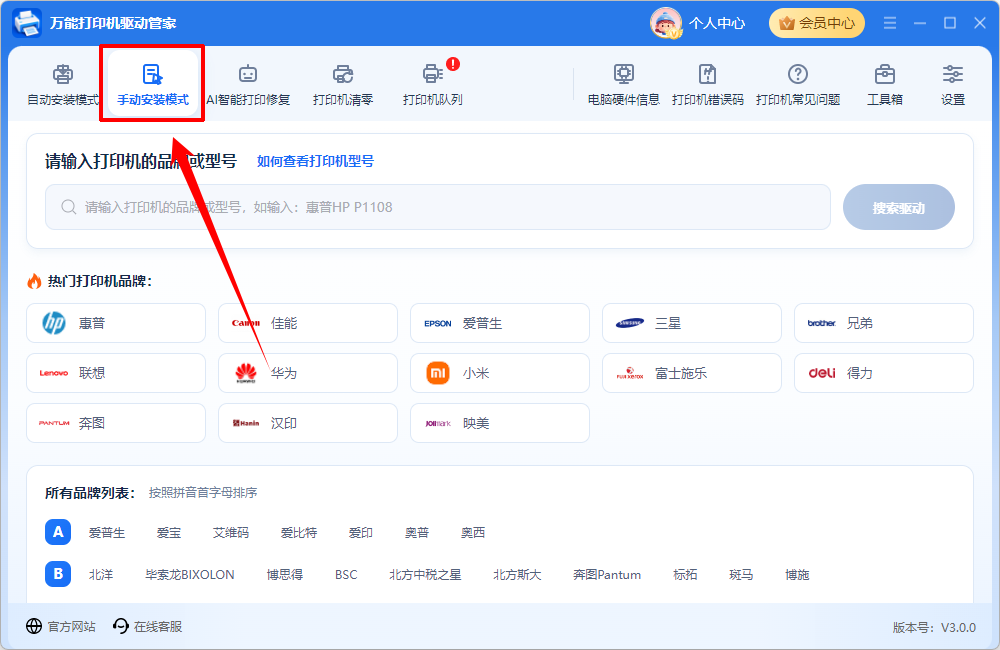The height and width of the screenshot is (650, 1000).
Task: Select the 奔图 Pantum brand card
Action: (116, 423)
